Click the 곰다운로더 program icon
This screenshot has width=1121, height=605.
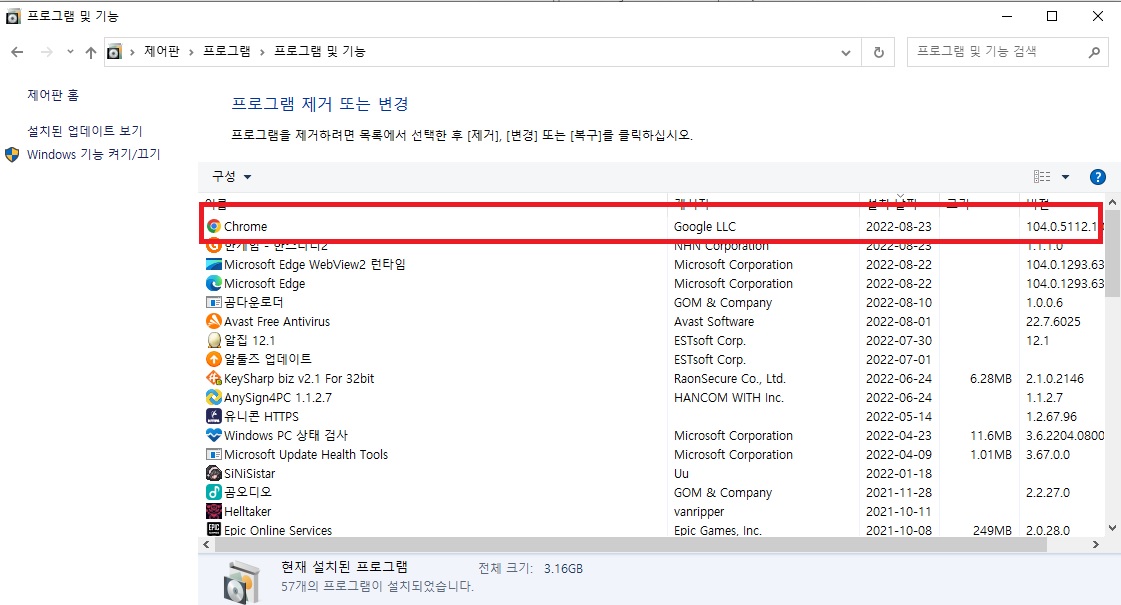(x=213, y=302)
